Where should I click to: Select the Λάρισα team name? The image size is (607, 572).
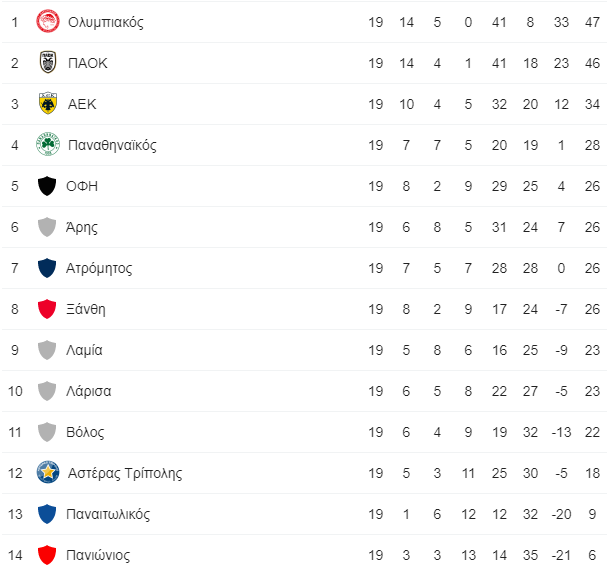(x=89, y=391)
